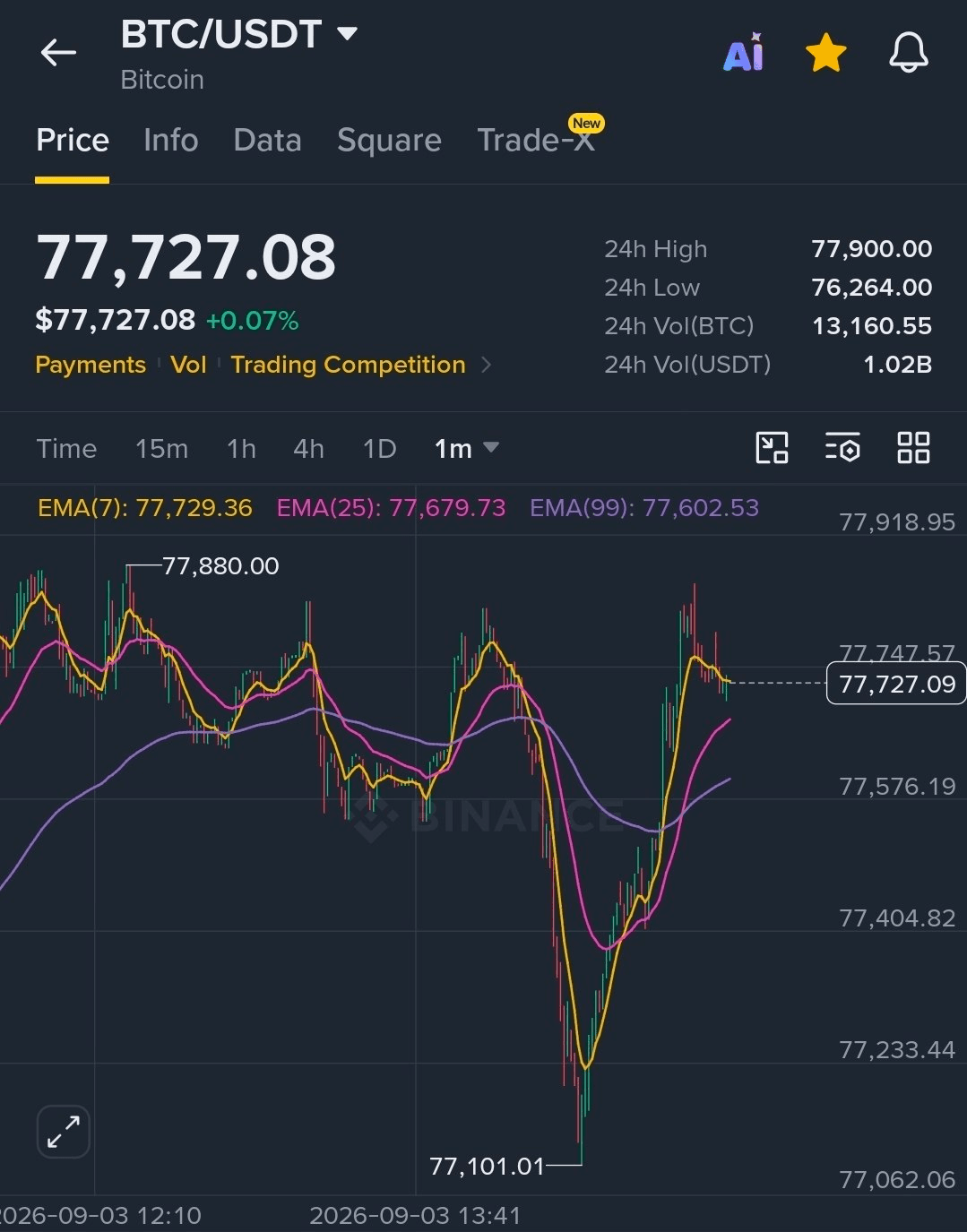Image resolution: width=967 pixels, height=1232 pixels.
Task: Tap the 77,404.82 axis label
Action: click(897, 918)
